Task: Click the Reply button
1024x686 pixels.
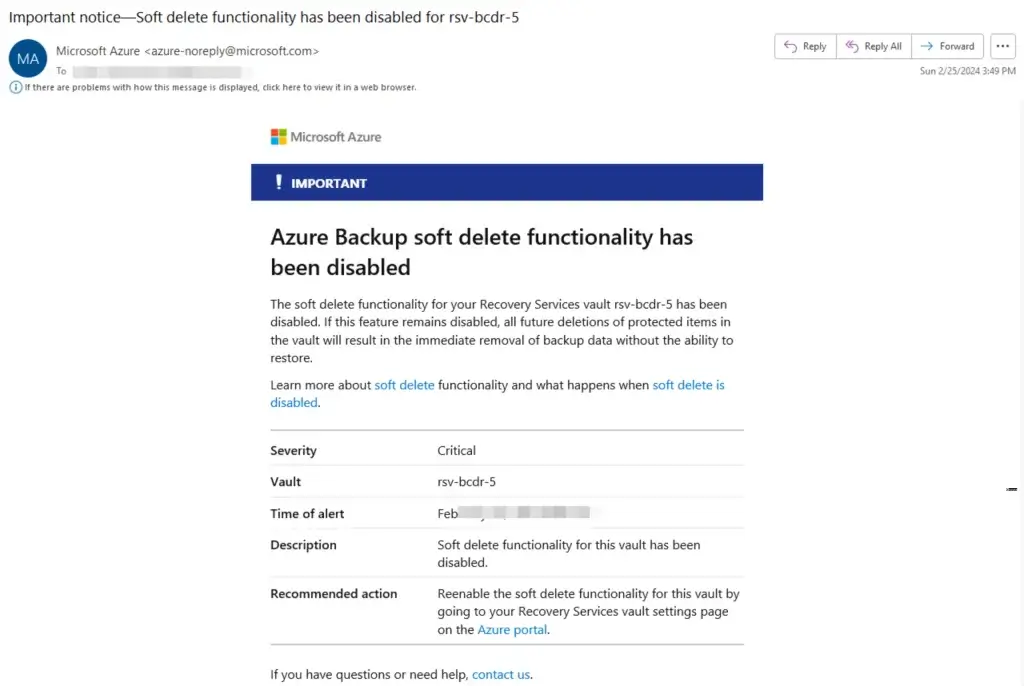Action: 805,46
